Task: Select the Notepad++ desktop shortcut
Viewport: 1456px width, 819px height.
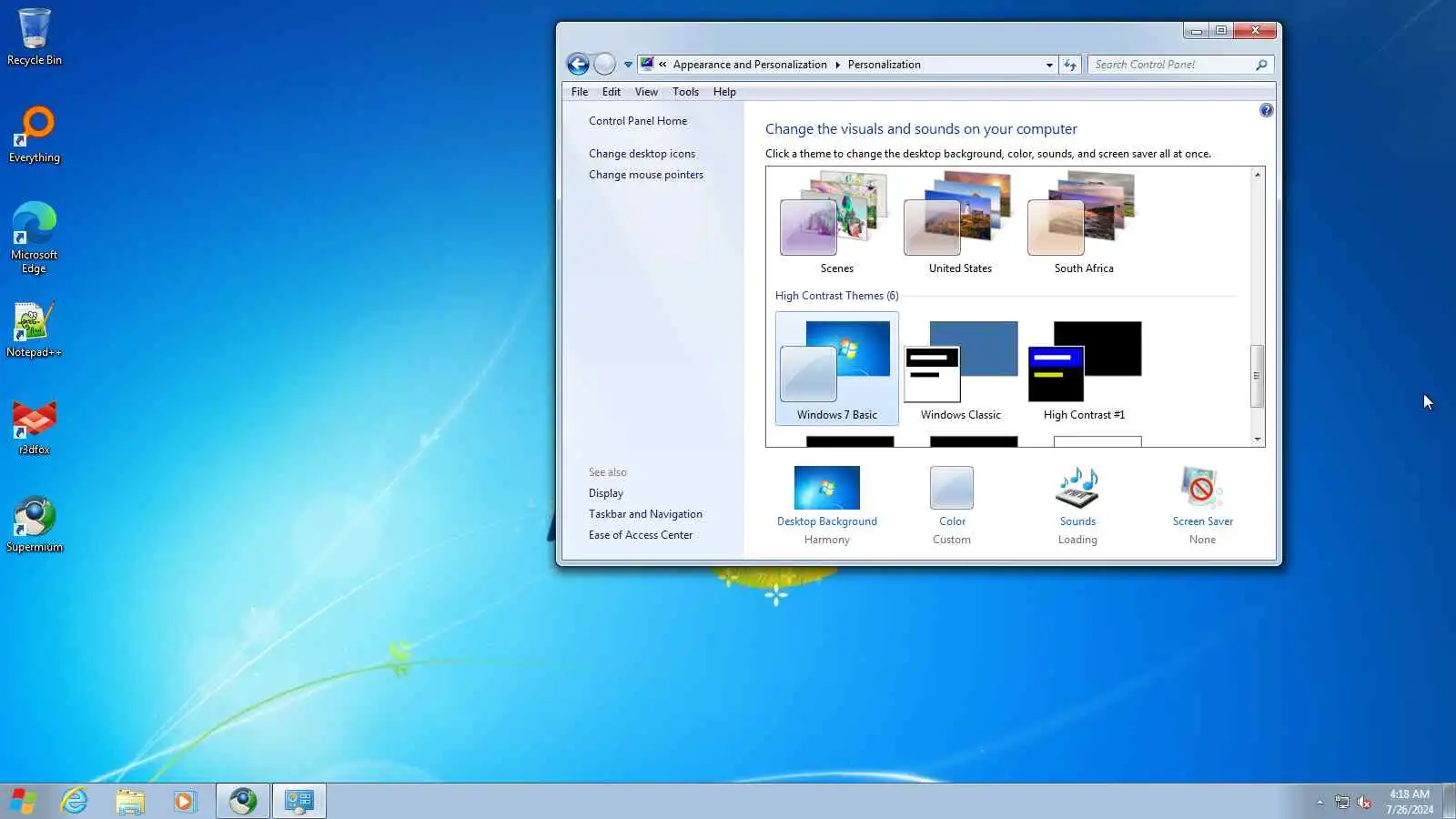Action: pyautogui.click(x=35, y=329)
